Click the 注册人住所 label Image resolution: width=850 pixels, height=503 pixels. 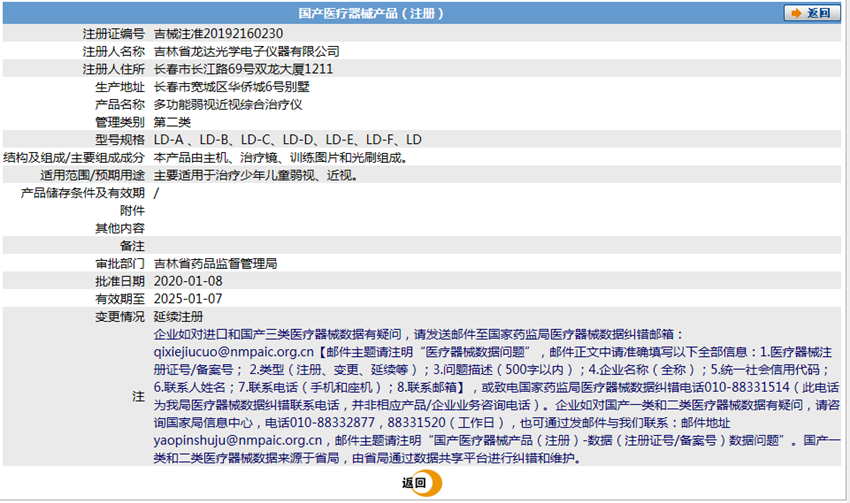pyautogui.click(x=113, y=69)
